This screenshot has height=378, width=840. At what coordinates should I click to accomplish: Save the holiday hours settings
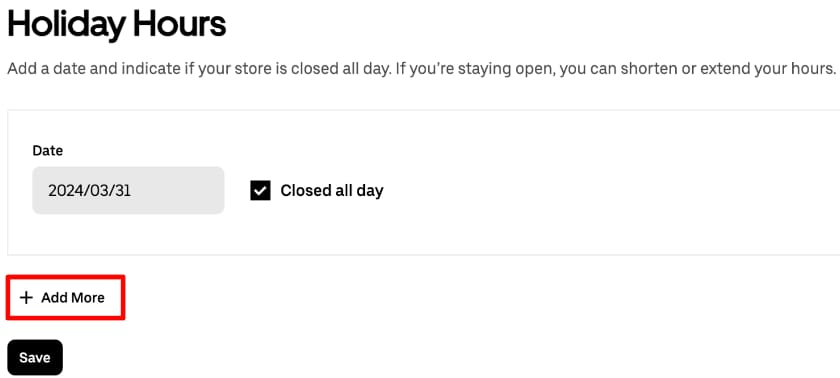(x=35, y=357)
